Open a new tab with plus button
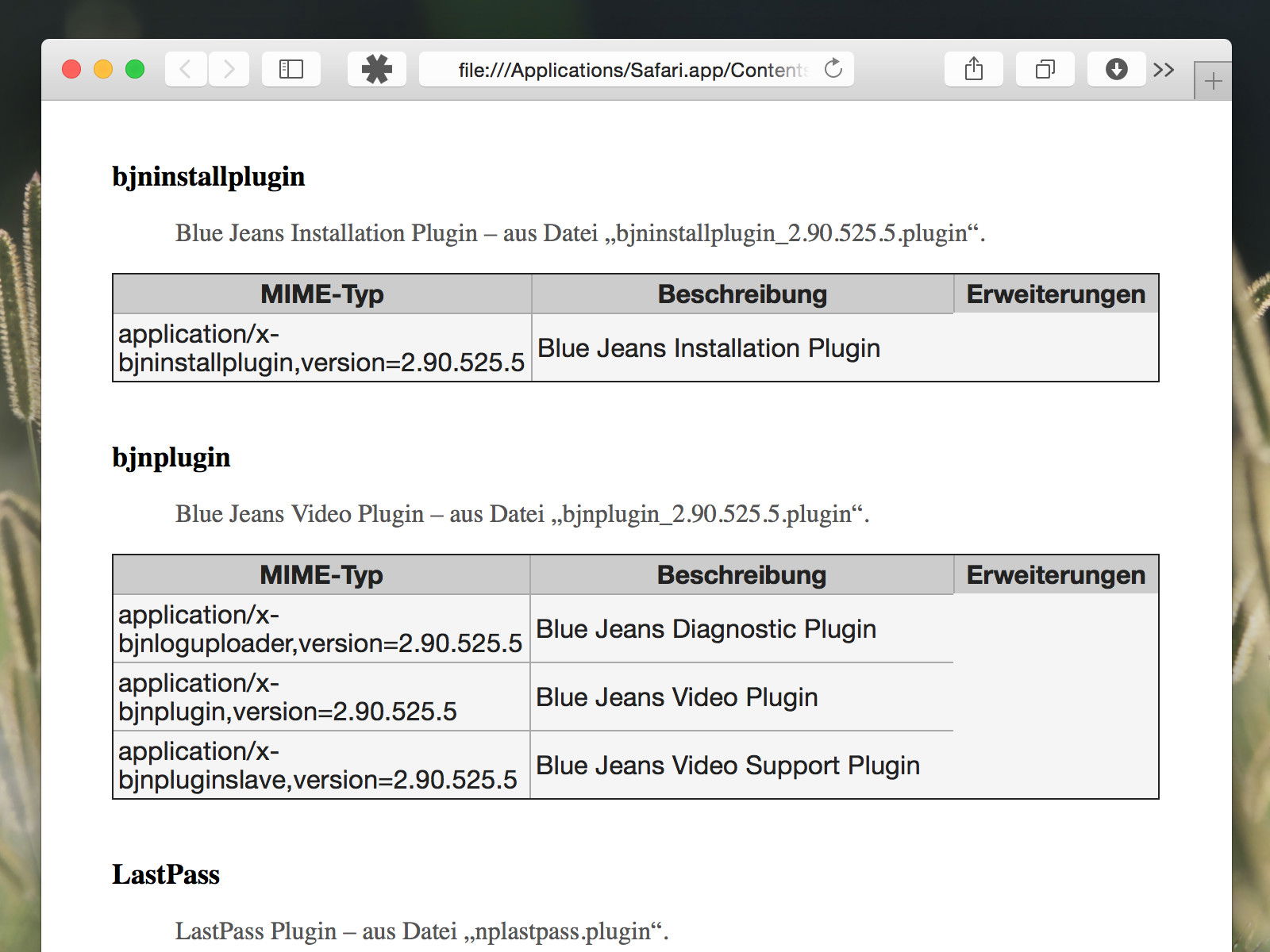Viewport: 1270px width, 952px height. point(1213,81)
